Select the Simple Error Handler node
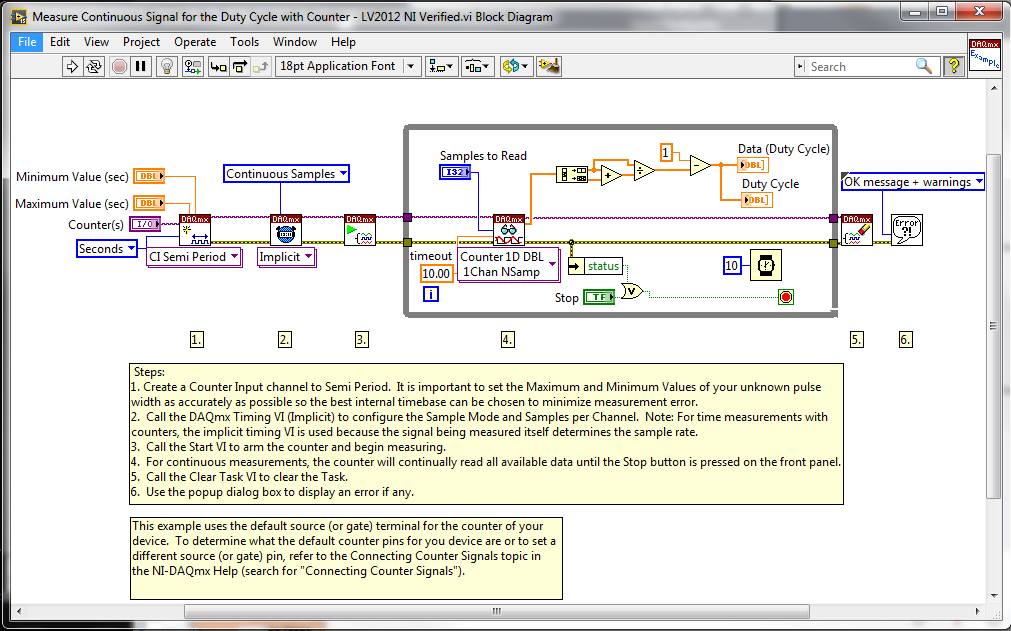The height and width of the screenshot is (631, 1011). tap(907, 230)
